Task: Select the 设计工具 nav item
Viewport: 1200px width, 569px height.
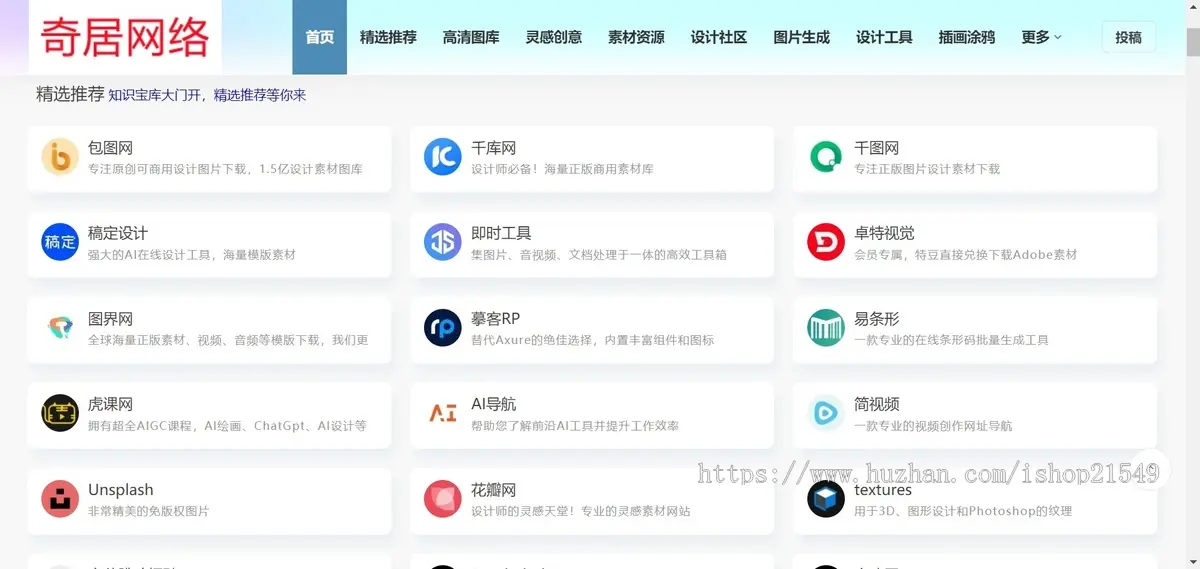Action: click(884, 37)
